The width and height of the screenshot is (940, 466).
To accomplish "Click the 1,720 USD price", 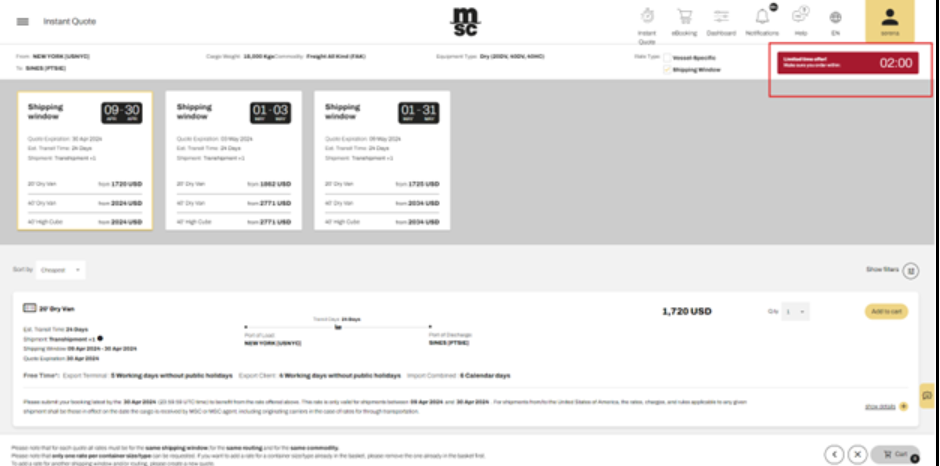I will click(x=686, y=311).
